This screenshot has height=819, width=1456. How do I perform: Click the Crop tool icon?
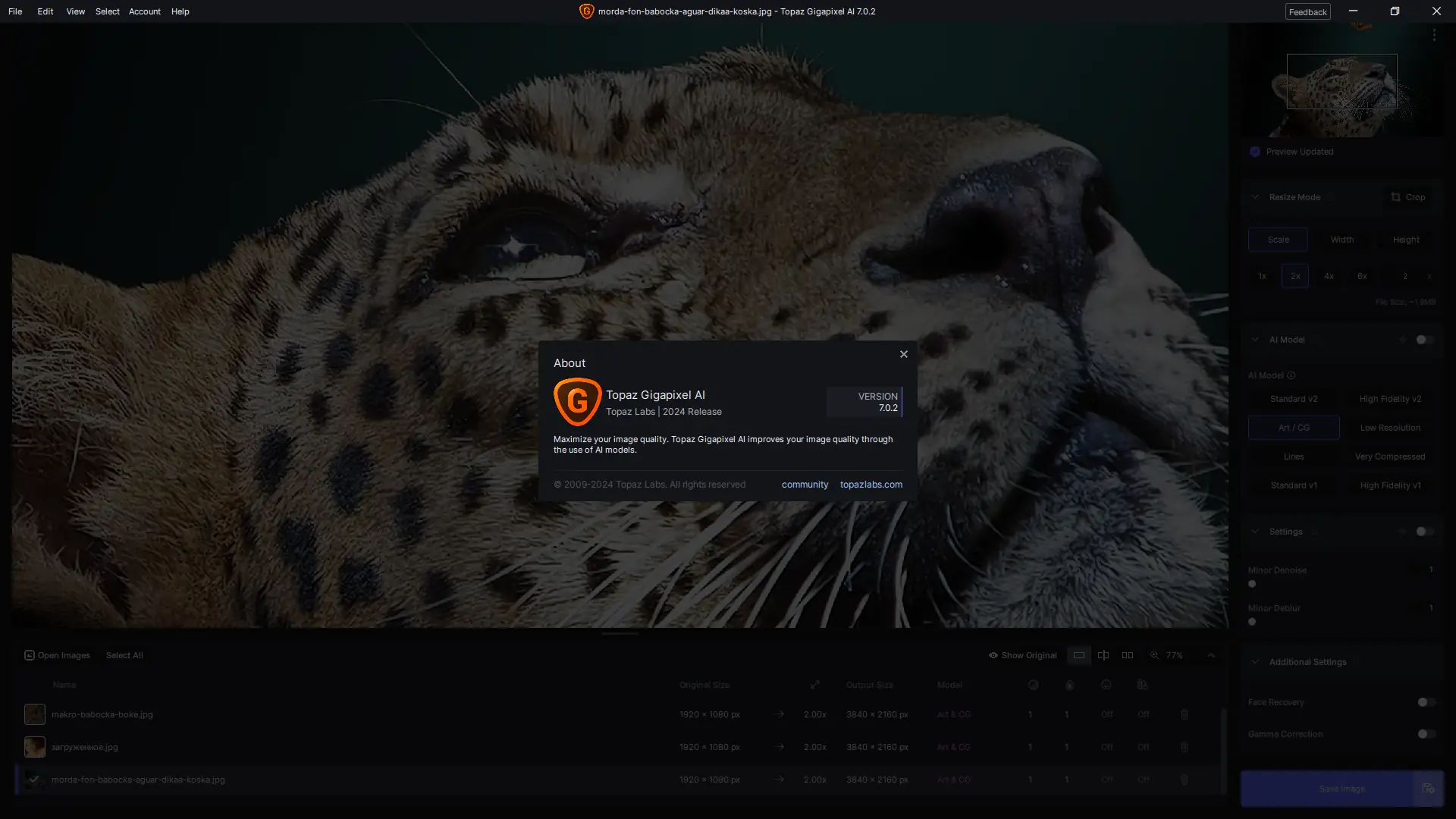point(1395,197)
